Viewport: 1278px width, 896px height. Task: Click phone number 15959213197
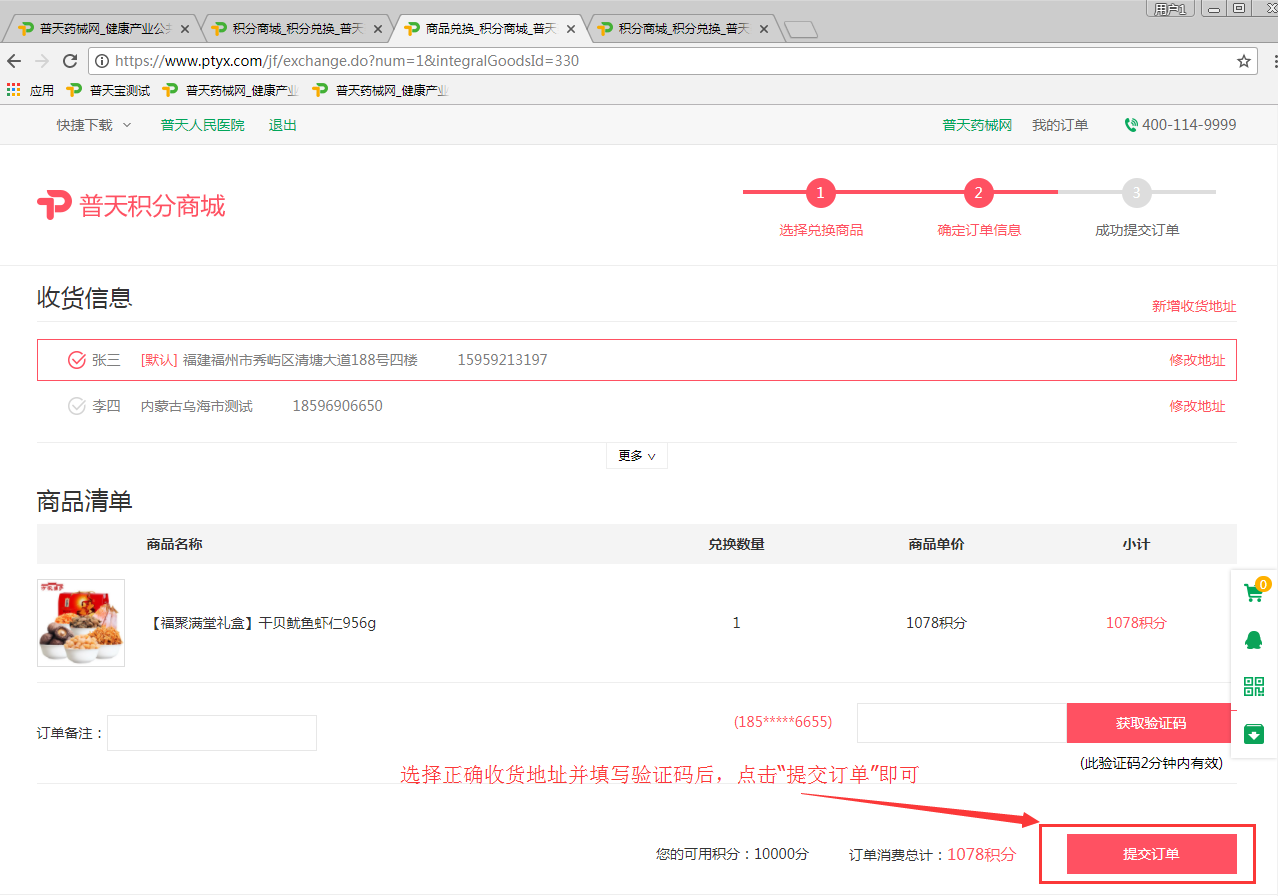pos(503,360)
